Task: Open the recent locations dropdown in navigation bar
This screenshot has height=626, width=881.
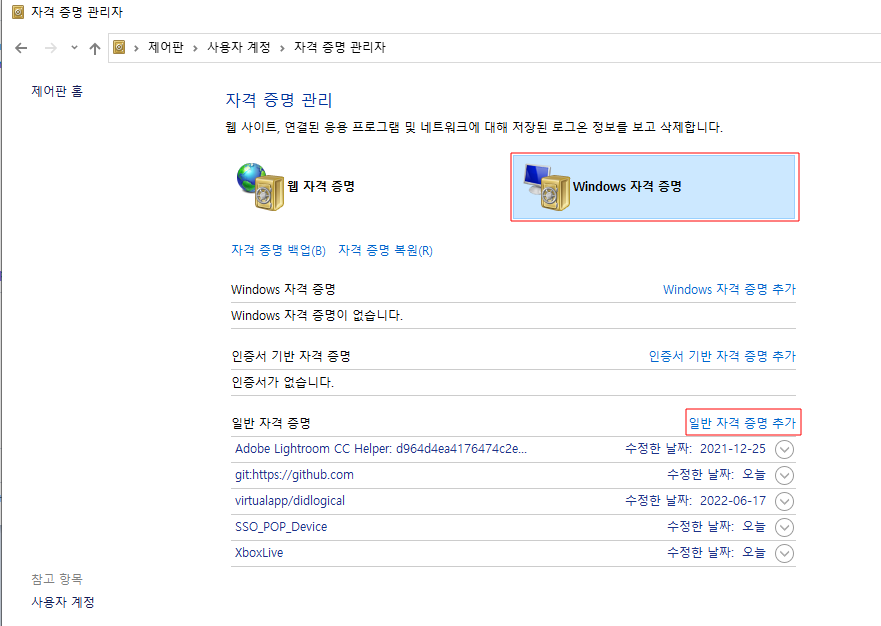Action: click(x=73, y=47)
